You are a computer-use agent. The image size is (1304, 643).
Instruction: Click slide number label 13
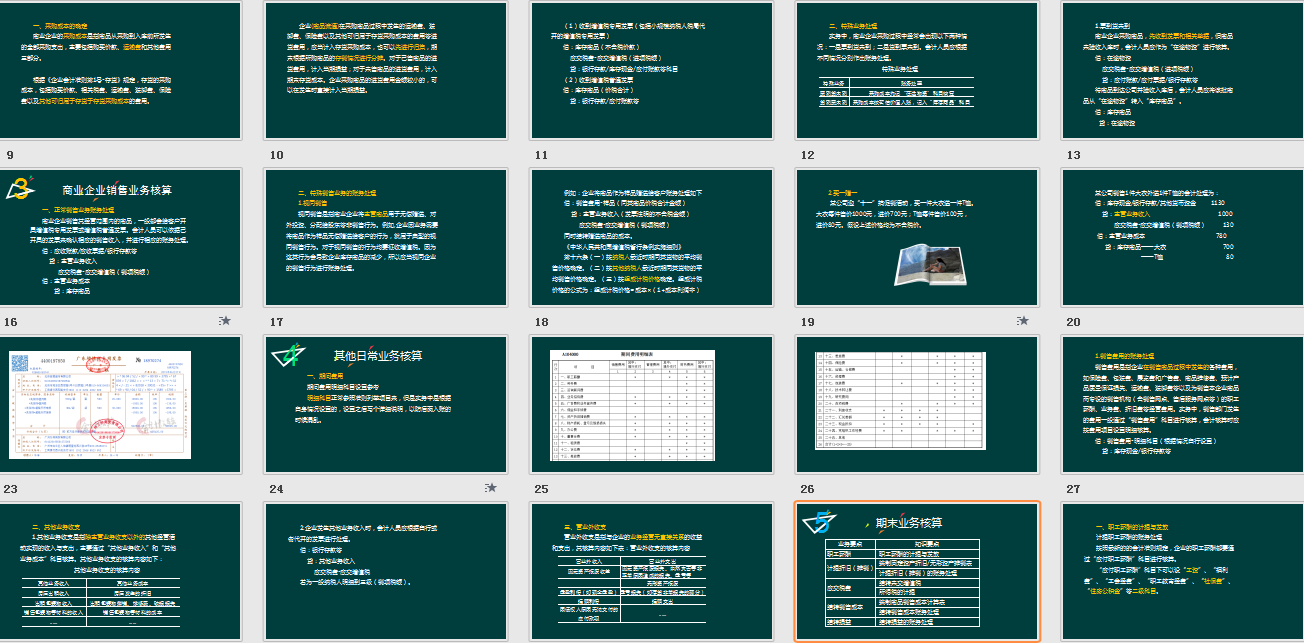click(1074, 155)
